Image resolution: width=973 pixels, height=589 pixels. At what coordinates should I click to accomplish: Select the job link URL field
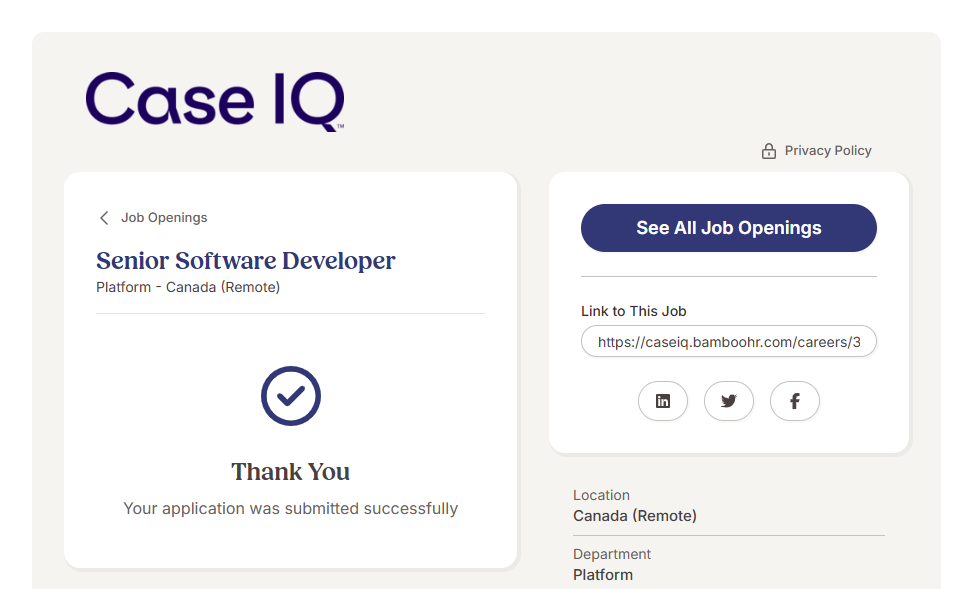click(x=729, y=341)
